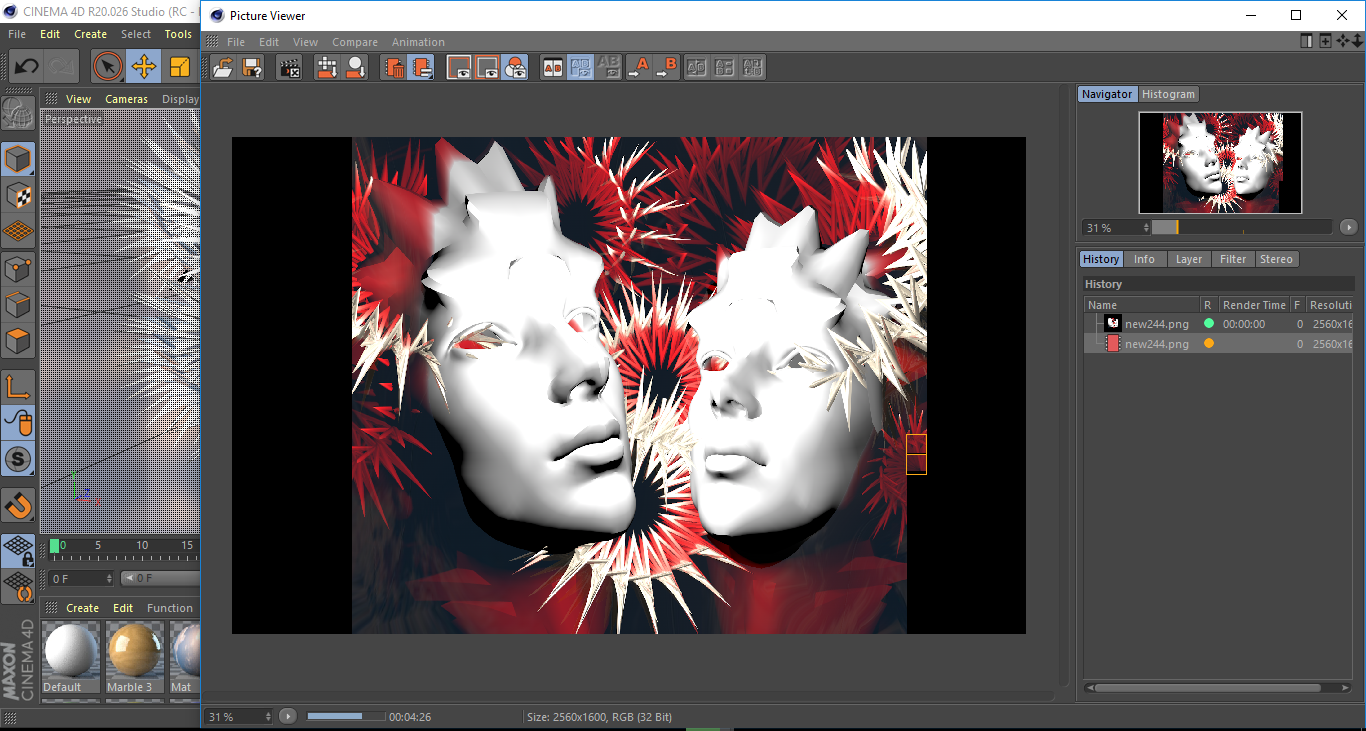Select the Live Selection tool in Cinema 4D
Viewport: 1366px width, 731px height.
108,67
